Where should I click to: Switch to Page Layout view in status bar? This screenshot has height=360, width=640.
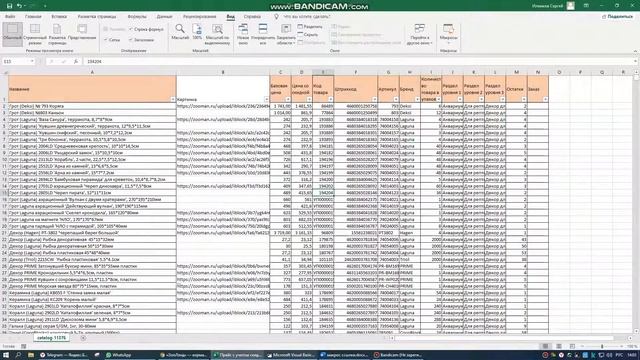(559, 346)
